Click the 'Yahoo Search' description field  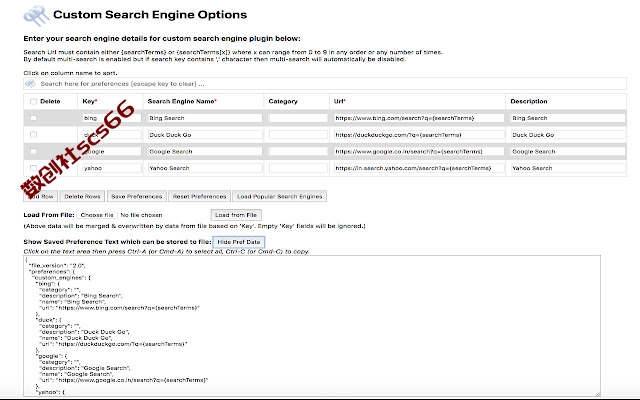[568, 168]
